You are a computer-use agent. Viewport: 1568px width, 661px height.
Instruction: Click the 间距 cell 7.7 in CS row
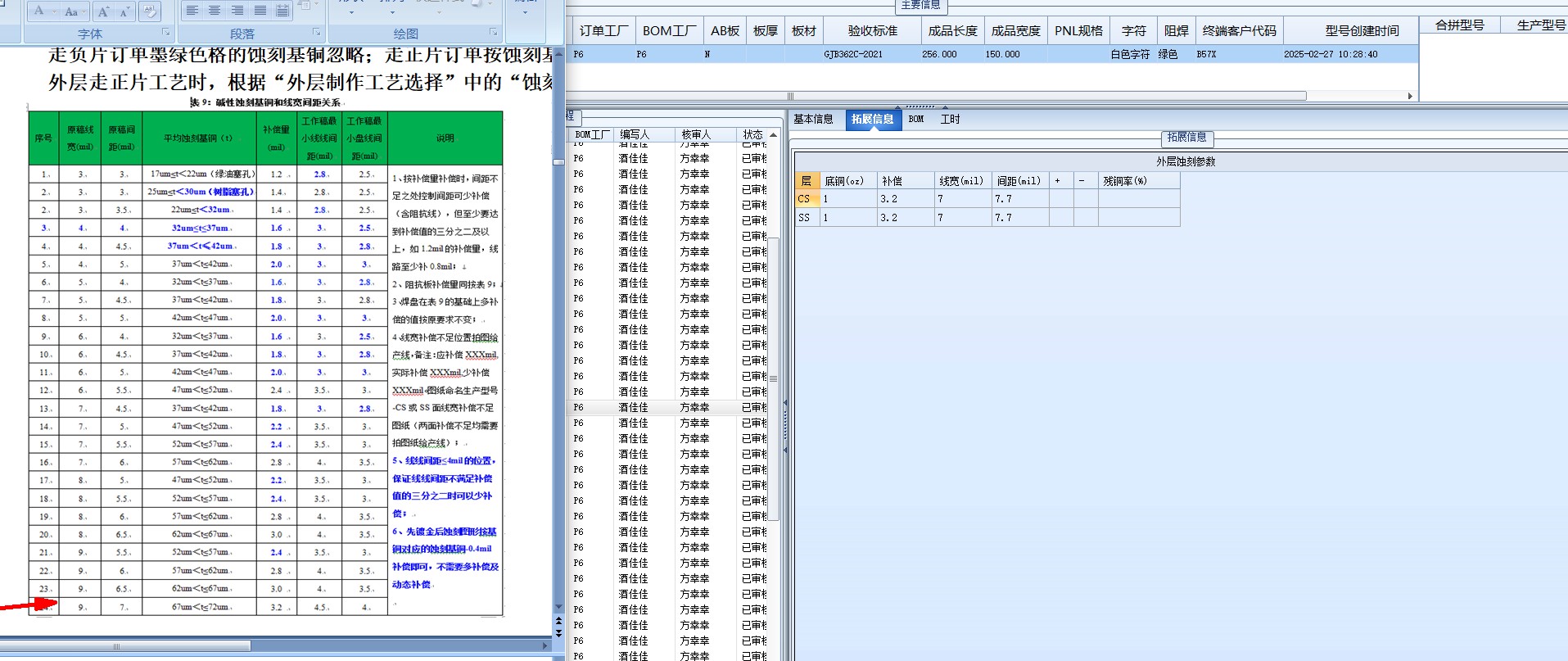(x=1019, y=199)
